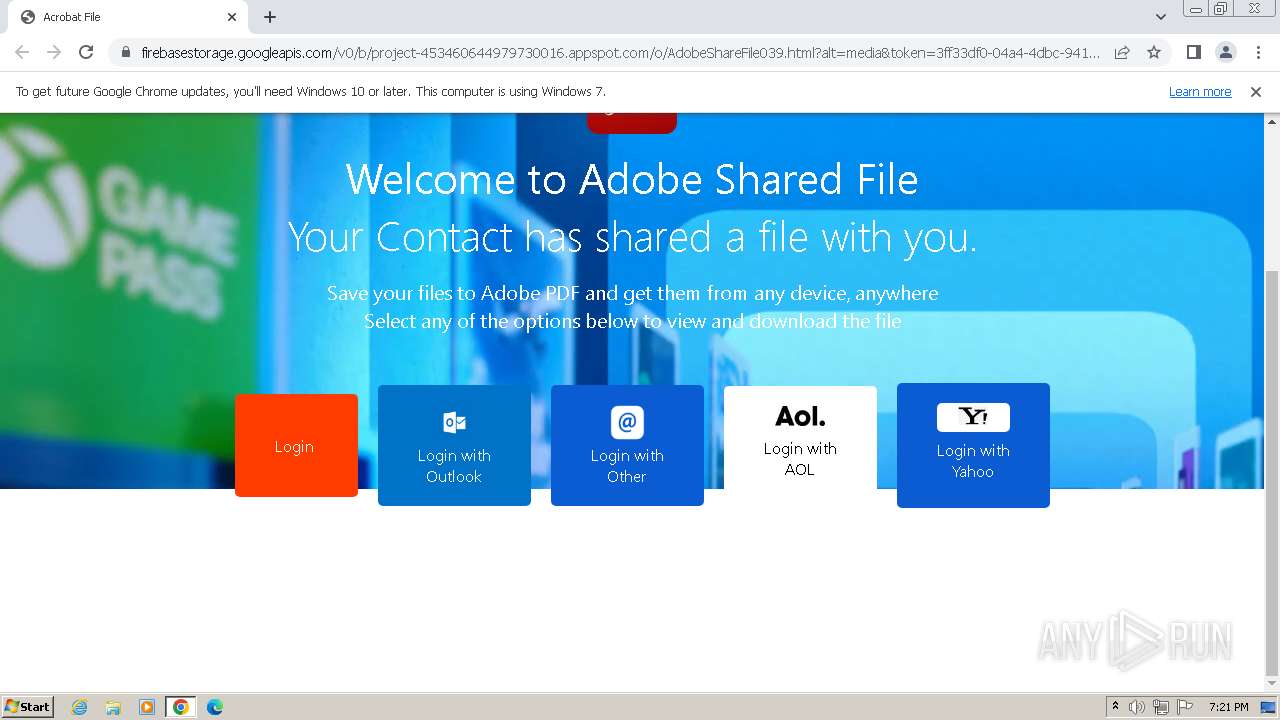Screen dimensions: 1280x720
Task: Open Chrome side panel
Action: tap(1193, 52)
